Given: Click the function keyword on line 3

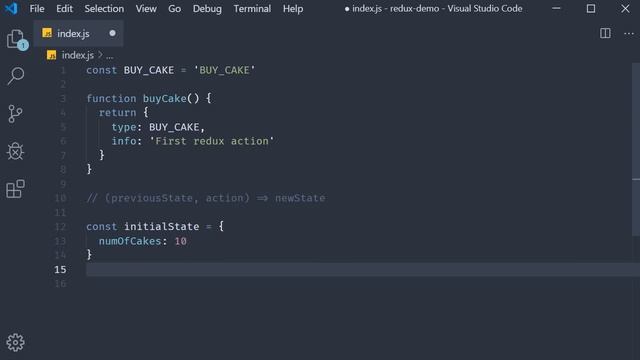Looking at the screenshot, I should [111, 98].
